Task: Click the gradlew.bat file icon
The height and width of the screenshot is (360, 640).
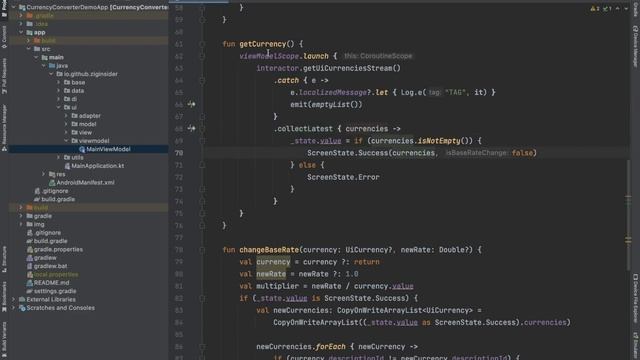Action: 29,266
